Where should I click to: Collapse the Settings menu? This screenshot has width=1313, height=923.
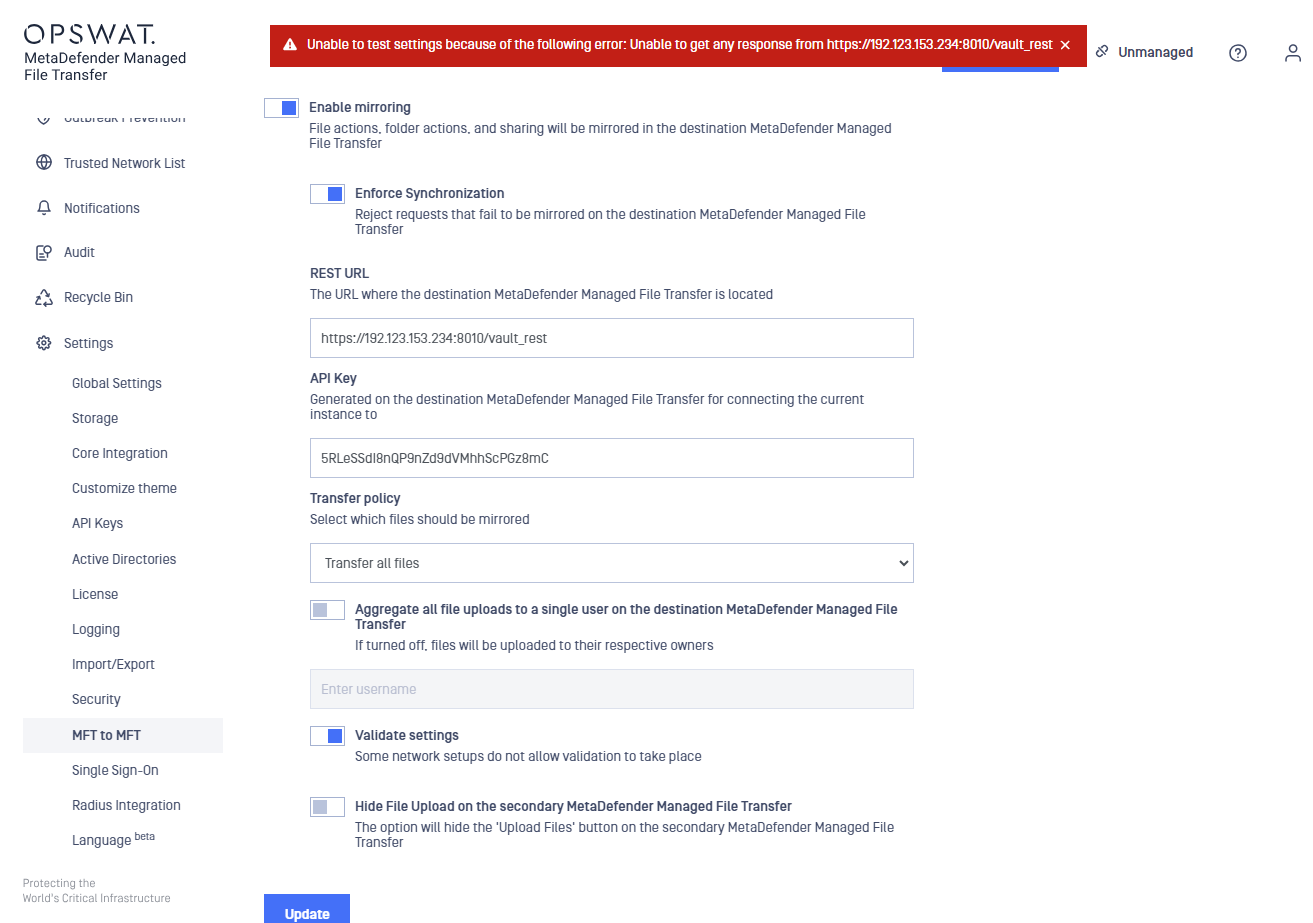point(88,343)
